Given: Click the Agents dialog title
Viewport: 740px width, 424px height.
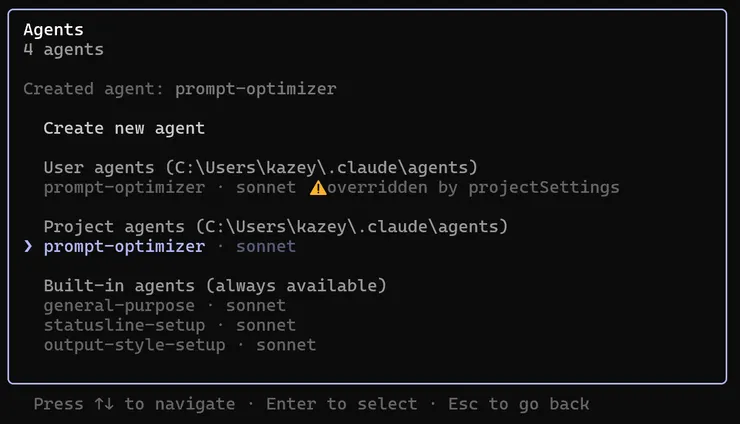Looking at the screenshot, I should tap(53, 30).
